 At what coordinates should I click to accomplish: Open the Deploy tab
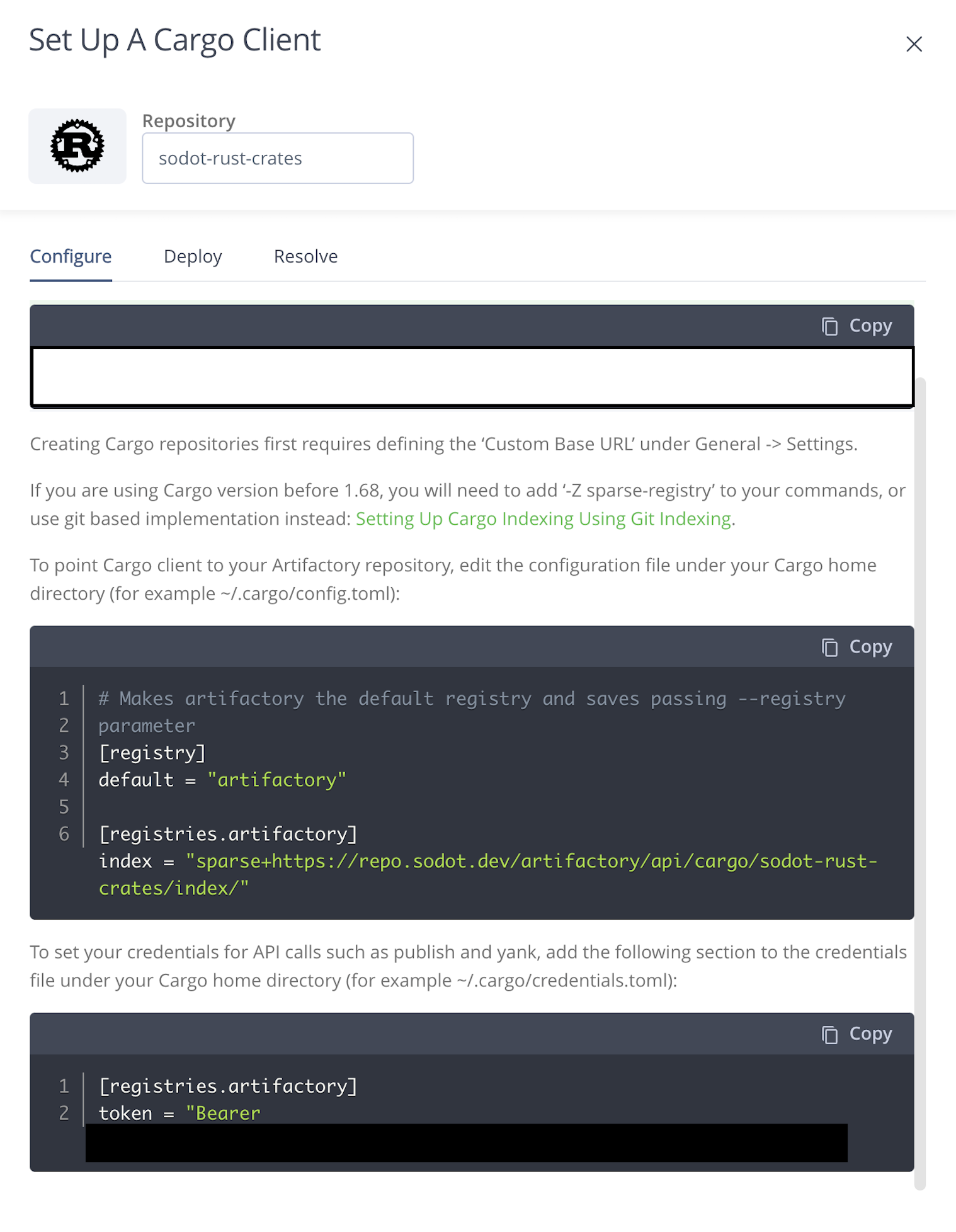[x=193, y=256]
